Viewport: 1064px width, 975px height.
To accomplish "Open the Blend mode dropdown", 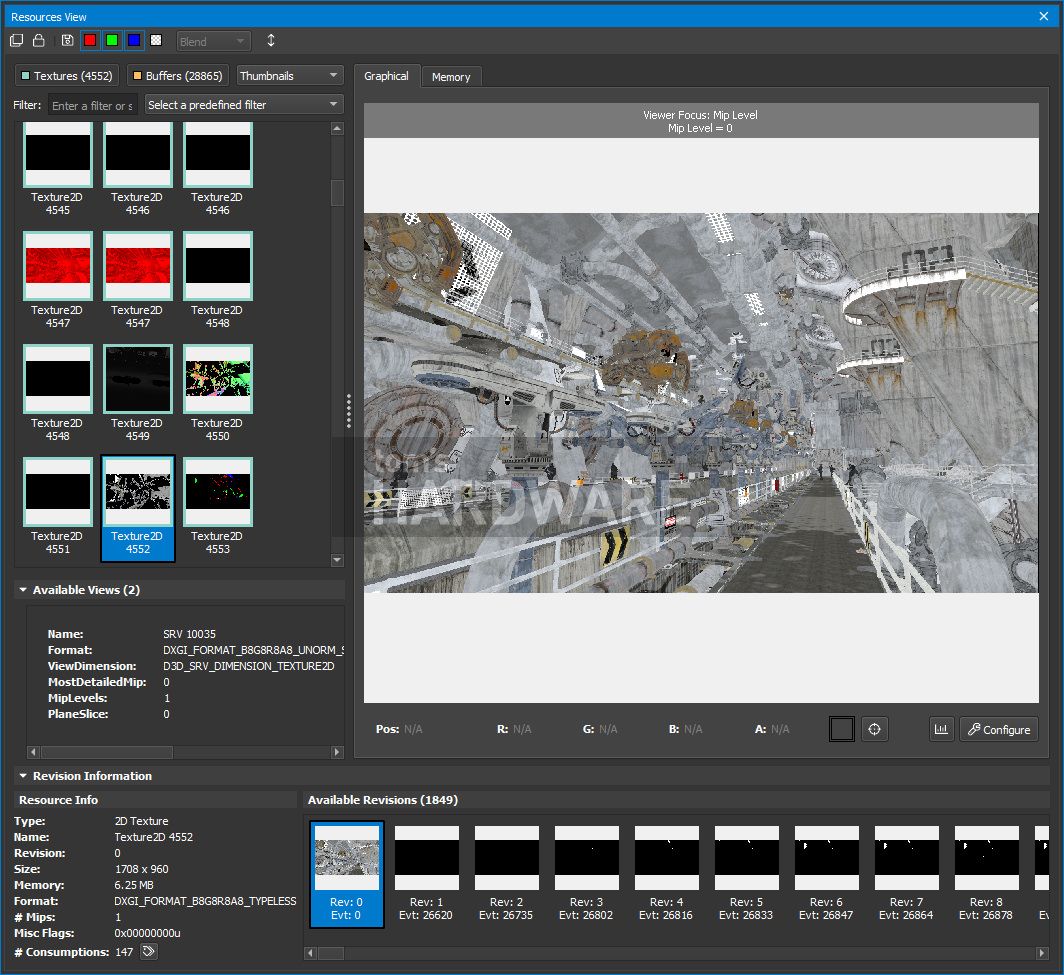I will tap(213, 41).
